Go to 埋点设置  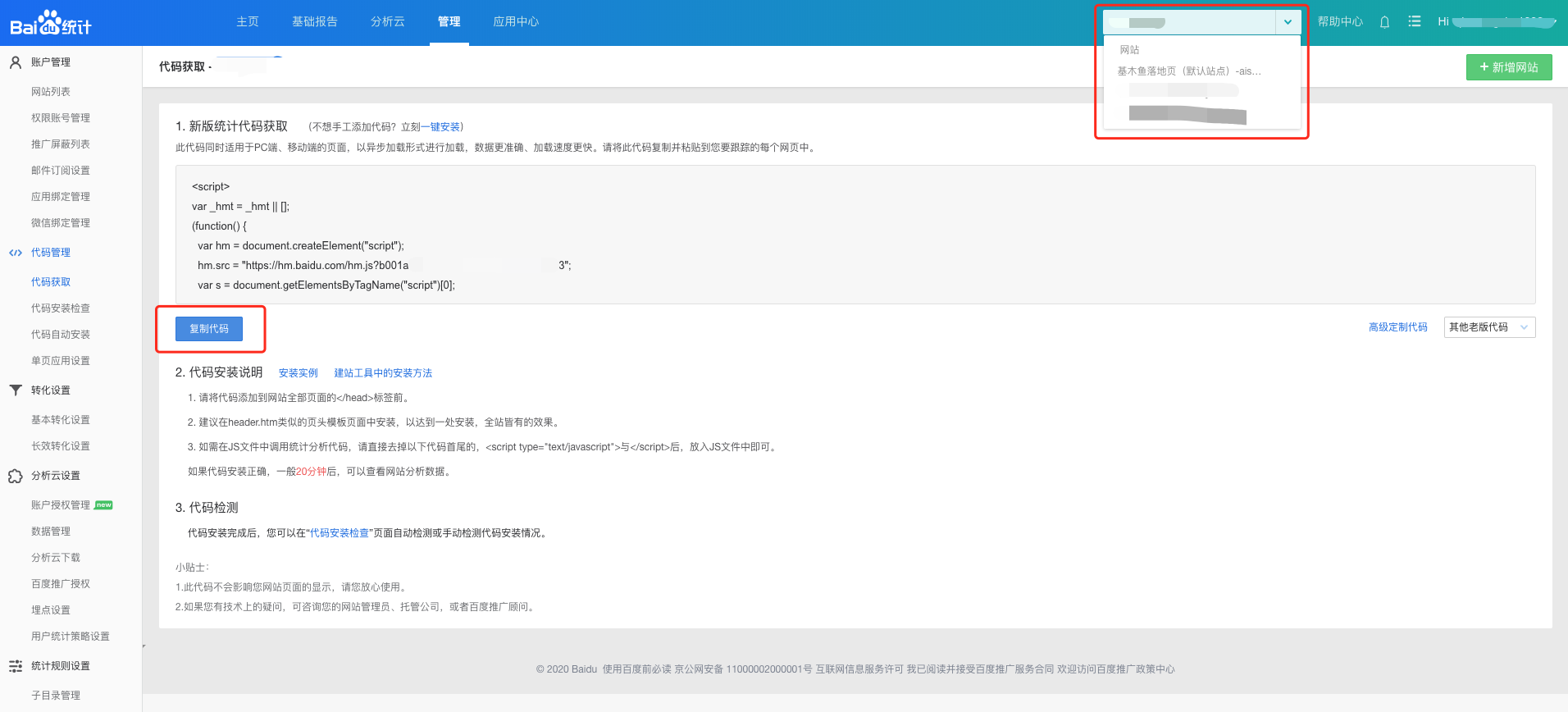click(x=51, y=610)
